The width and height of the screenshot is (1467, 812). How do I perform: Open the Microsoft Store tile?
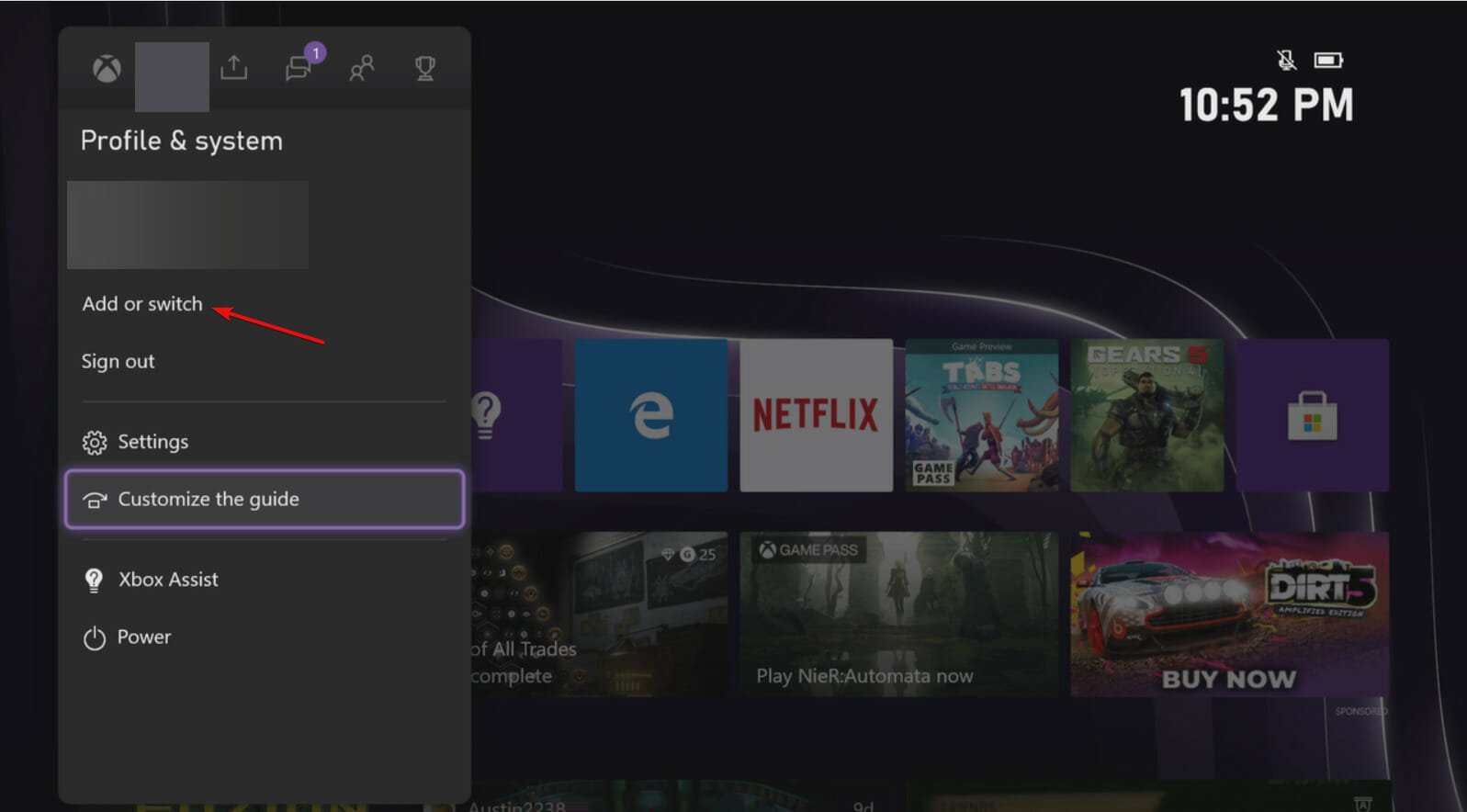(x=1313, y=415)
